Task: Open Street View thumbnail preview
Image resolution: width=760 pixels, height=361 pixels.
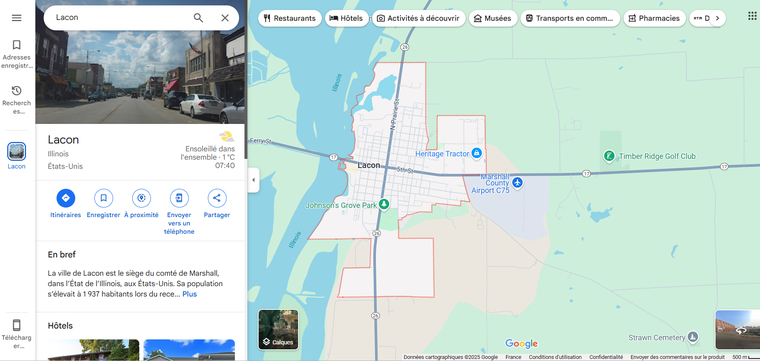Action: point(738,330)
